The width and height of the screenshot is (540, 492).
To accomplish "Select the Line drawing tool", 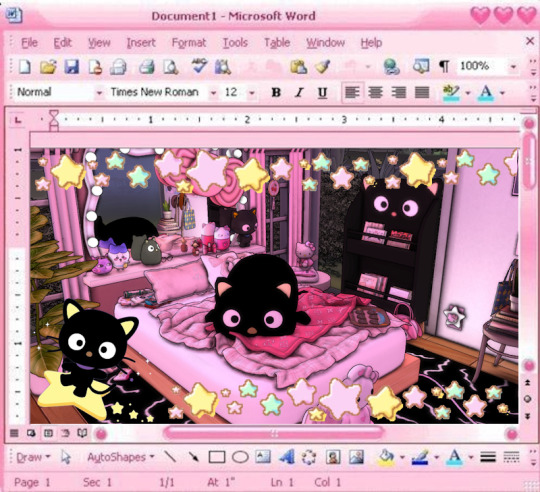I will [x=170, y=457].
